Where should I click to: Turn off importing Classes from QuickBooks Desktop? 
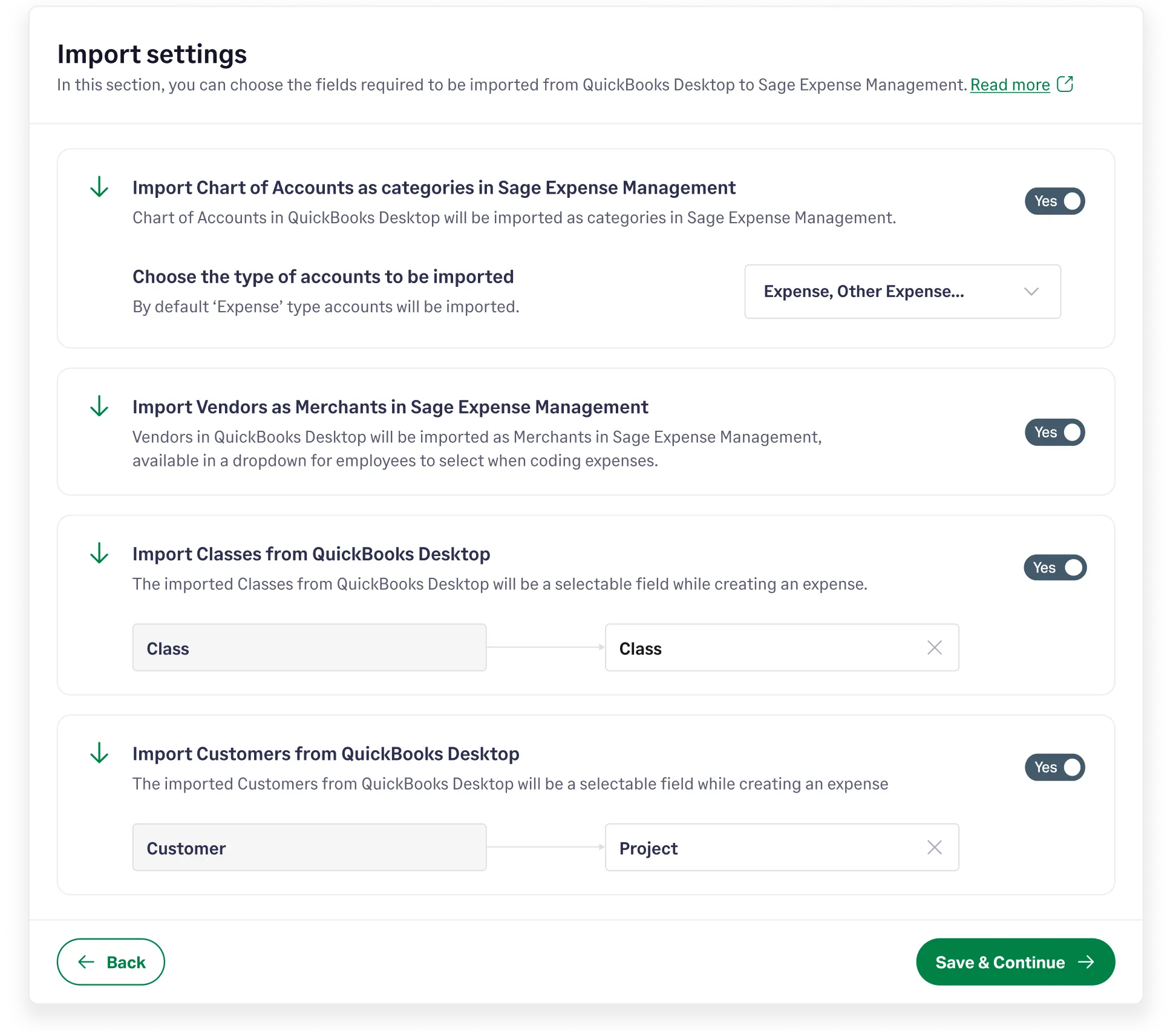[x=1055, y=568]
